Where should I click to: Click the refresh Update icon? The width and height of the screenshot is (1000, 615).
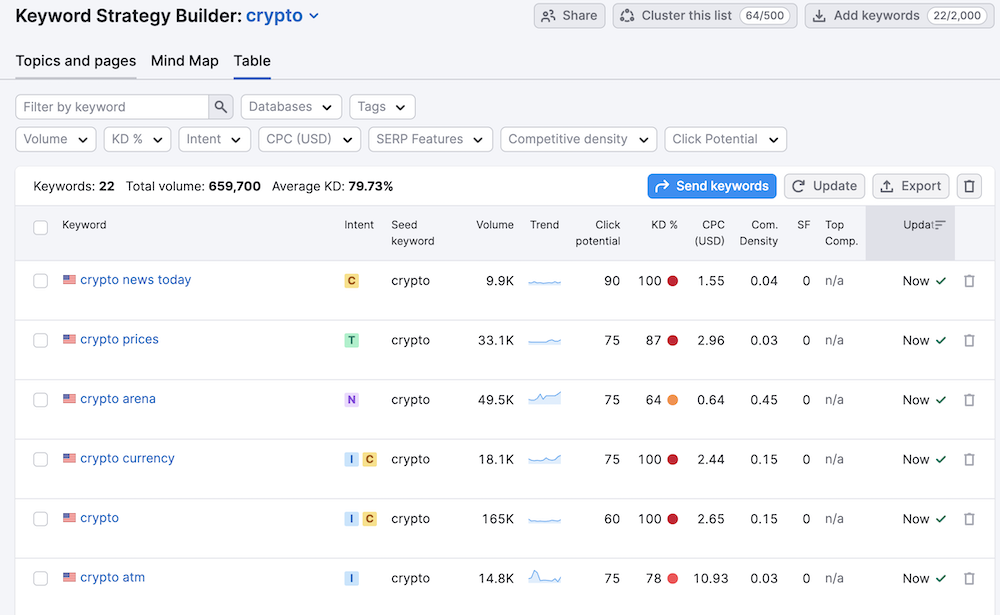click(798, 186)
